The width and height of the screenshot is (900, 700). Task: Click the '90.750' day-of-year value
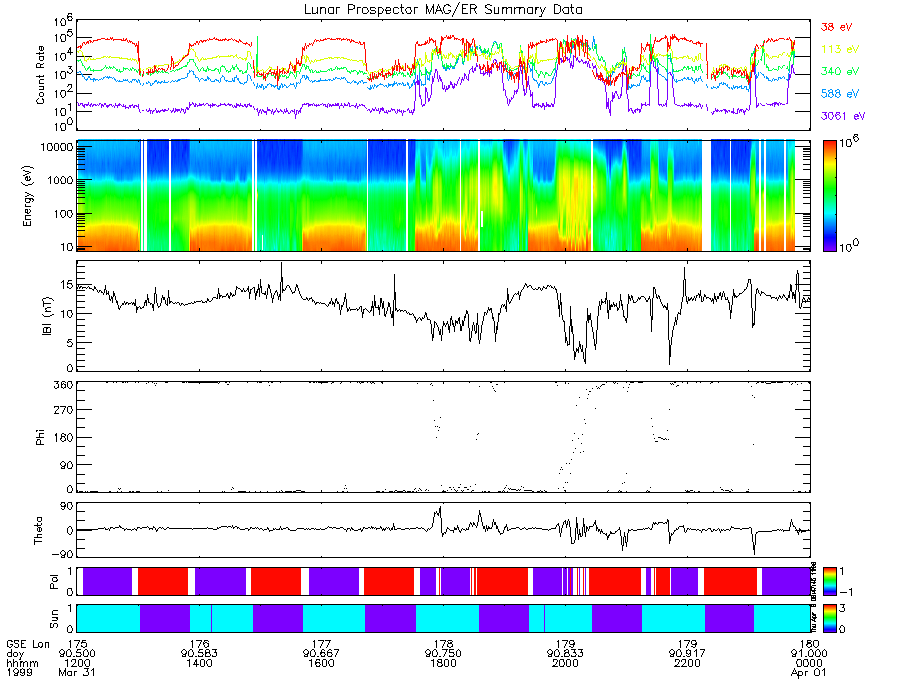point(444,654)
